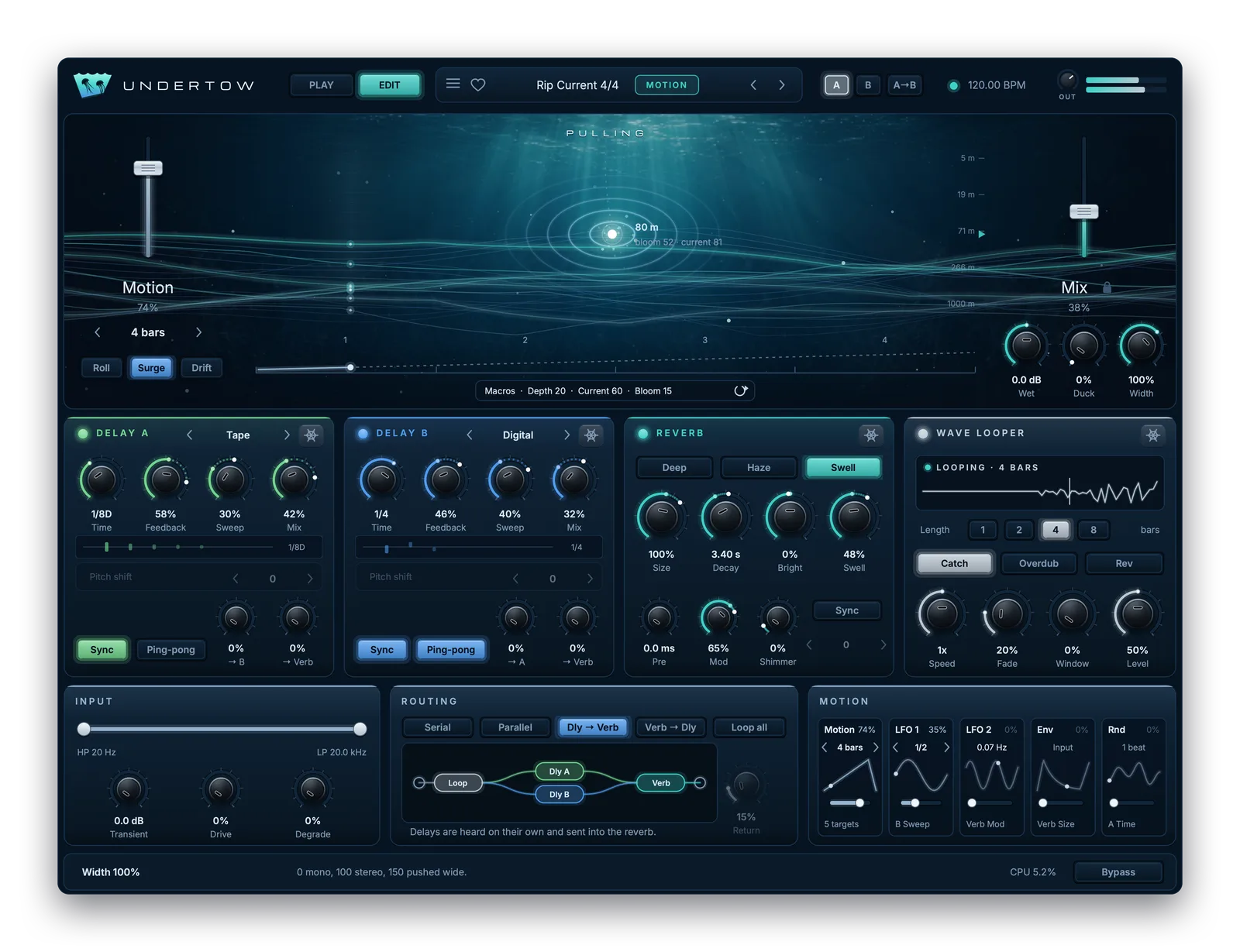Toggle Wave Looper power indicator

(922, 433)
